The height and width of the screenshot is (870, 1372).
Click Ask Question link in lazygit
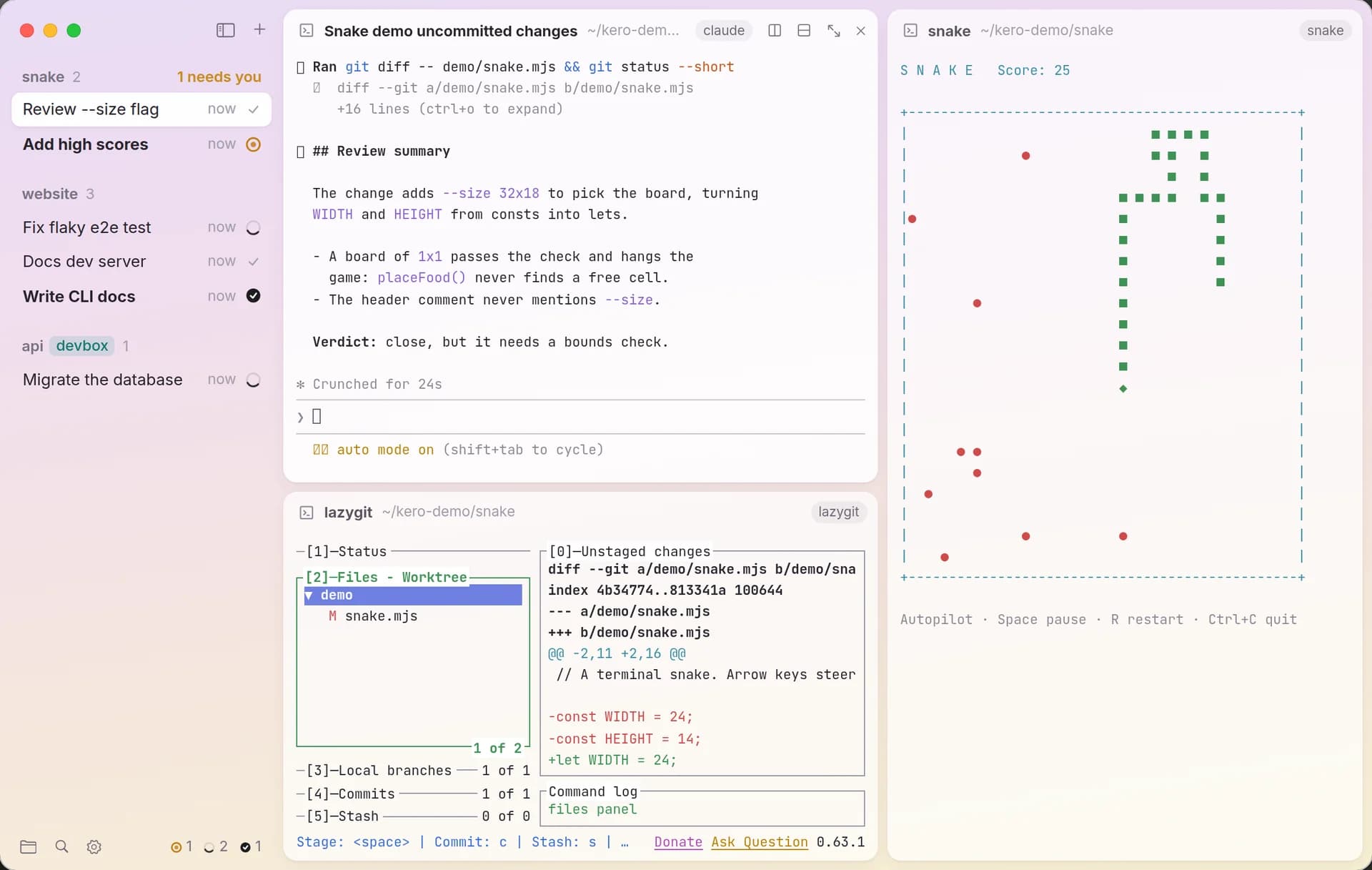pos(760,842)
